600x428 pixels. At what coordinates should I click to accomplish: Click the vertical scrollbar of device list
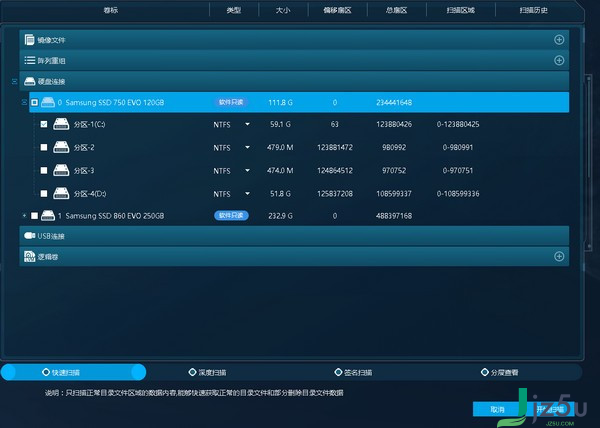click(589, 163)
